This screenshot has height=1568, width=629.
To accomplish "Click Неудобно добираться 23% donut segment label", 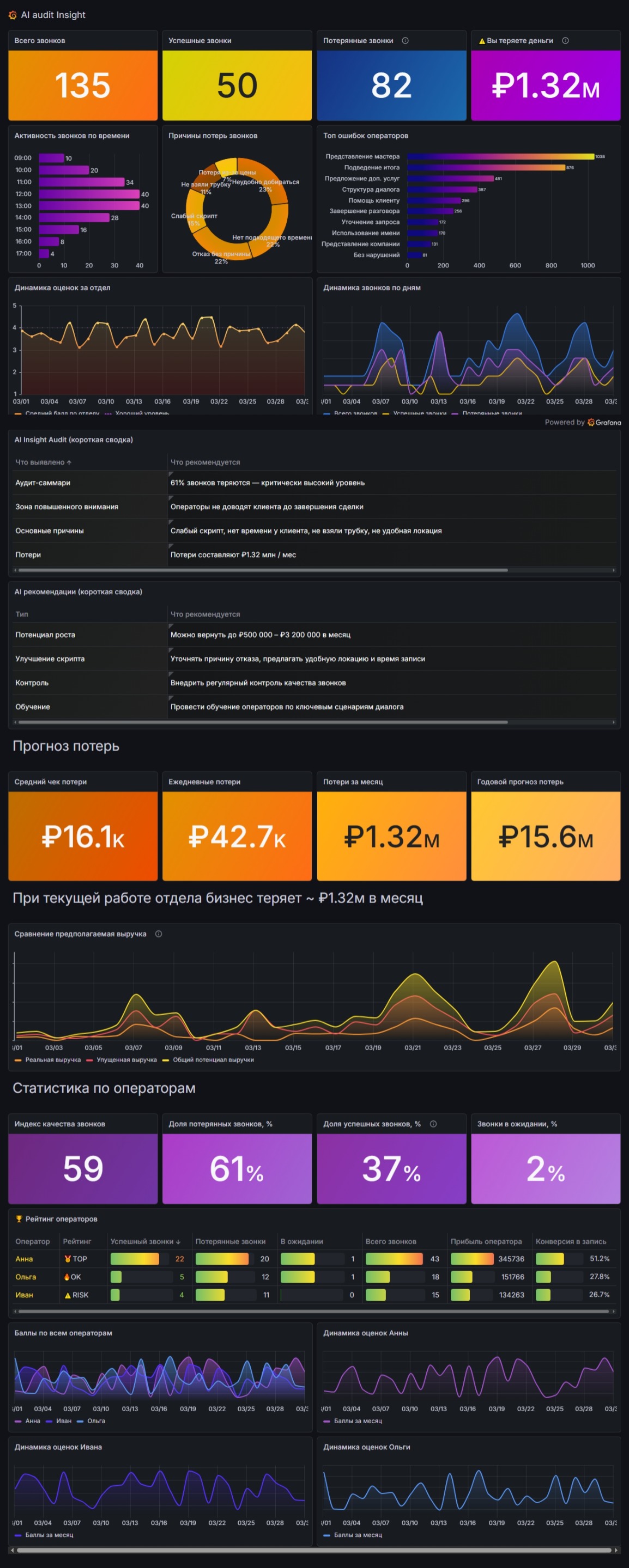I will tap(265, 186).
